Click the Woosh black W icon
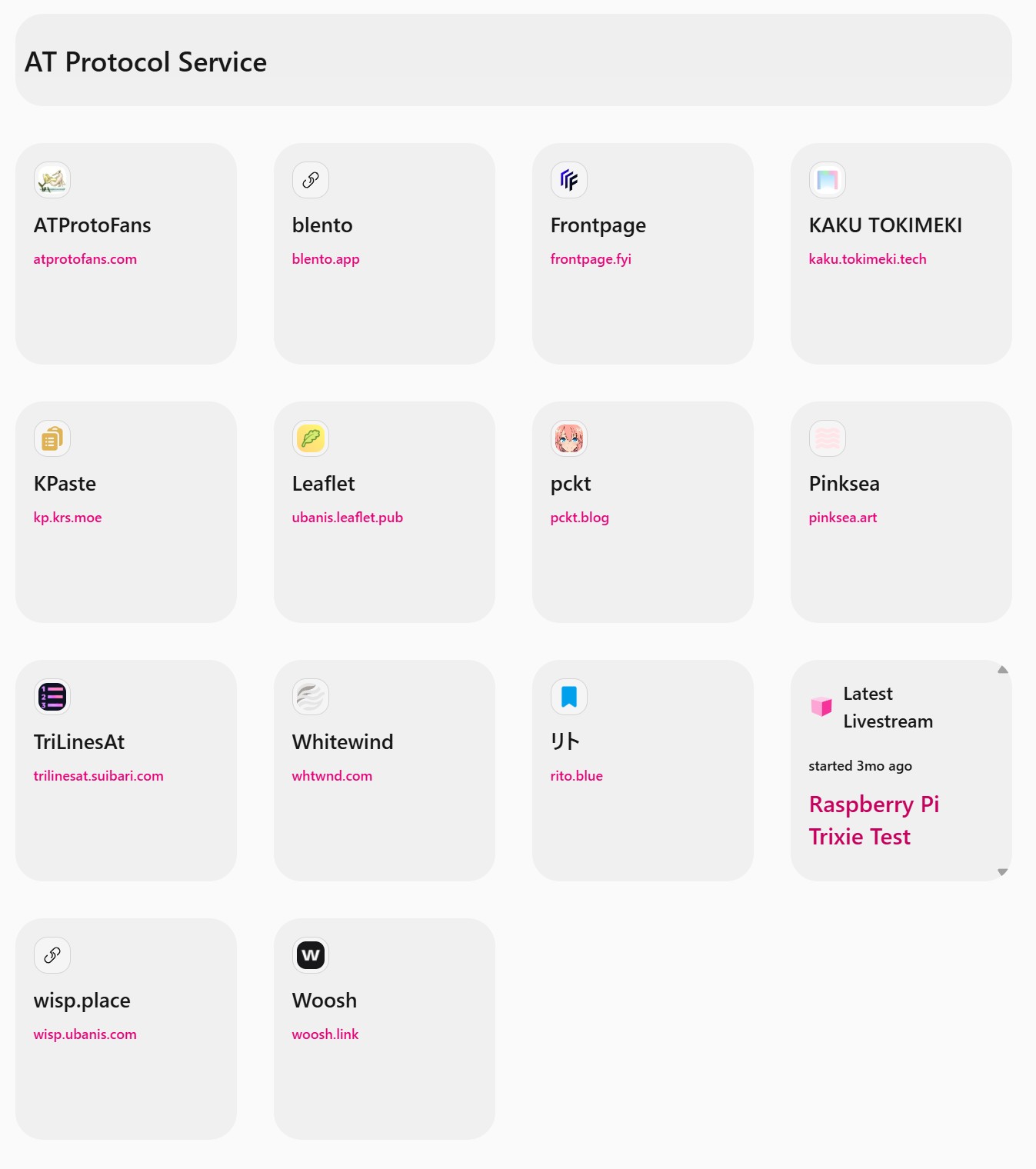The width and height of the screenshot is (1036, 1169). coord(311,955)
